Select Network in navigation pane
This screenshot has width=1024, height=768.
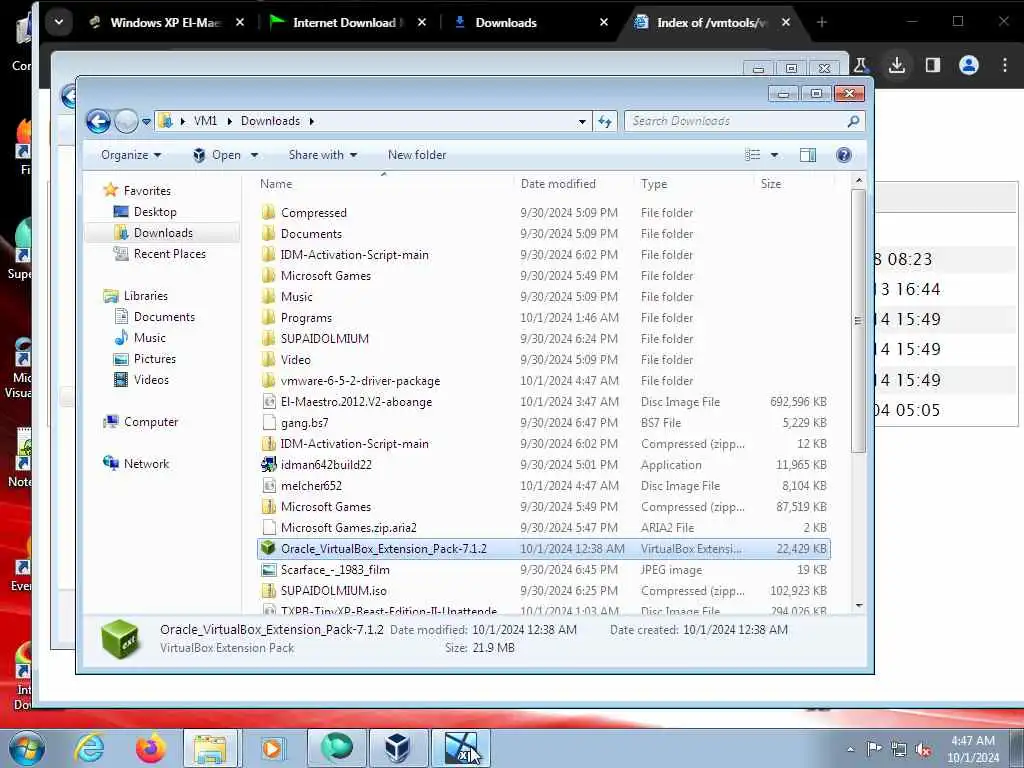click(x=146, y=464)
